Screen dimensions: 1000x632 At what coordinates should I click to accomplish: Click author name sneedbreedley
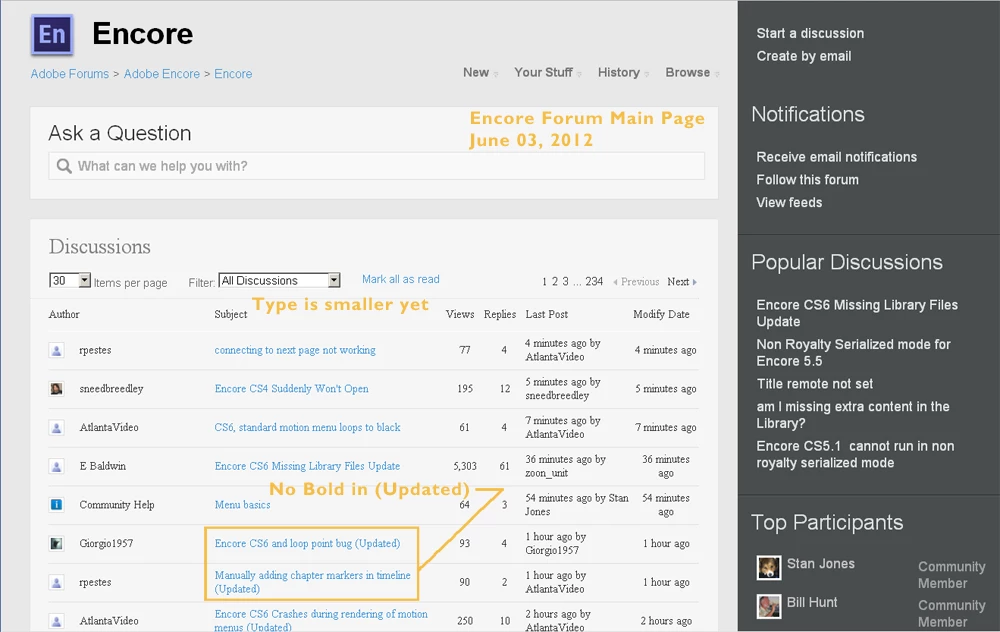111,389
